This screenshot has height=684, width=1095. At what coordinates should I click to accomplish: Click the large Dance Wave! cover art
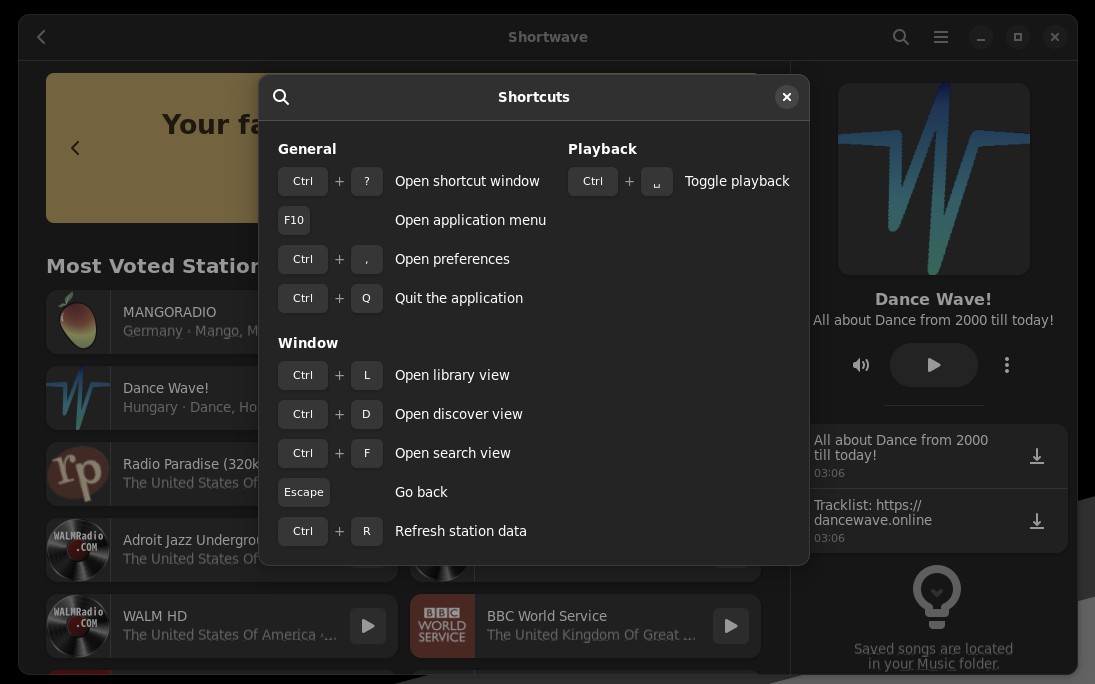pyautogui.click(x=934, y=179)
